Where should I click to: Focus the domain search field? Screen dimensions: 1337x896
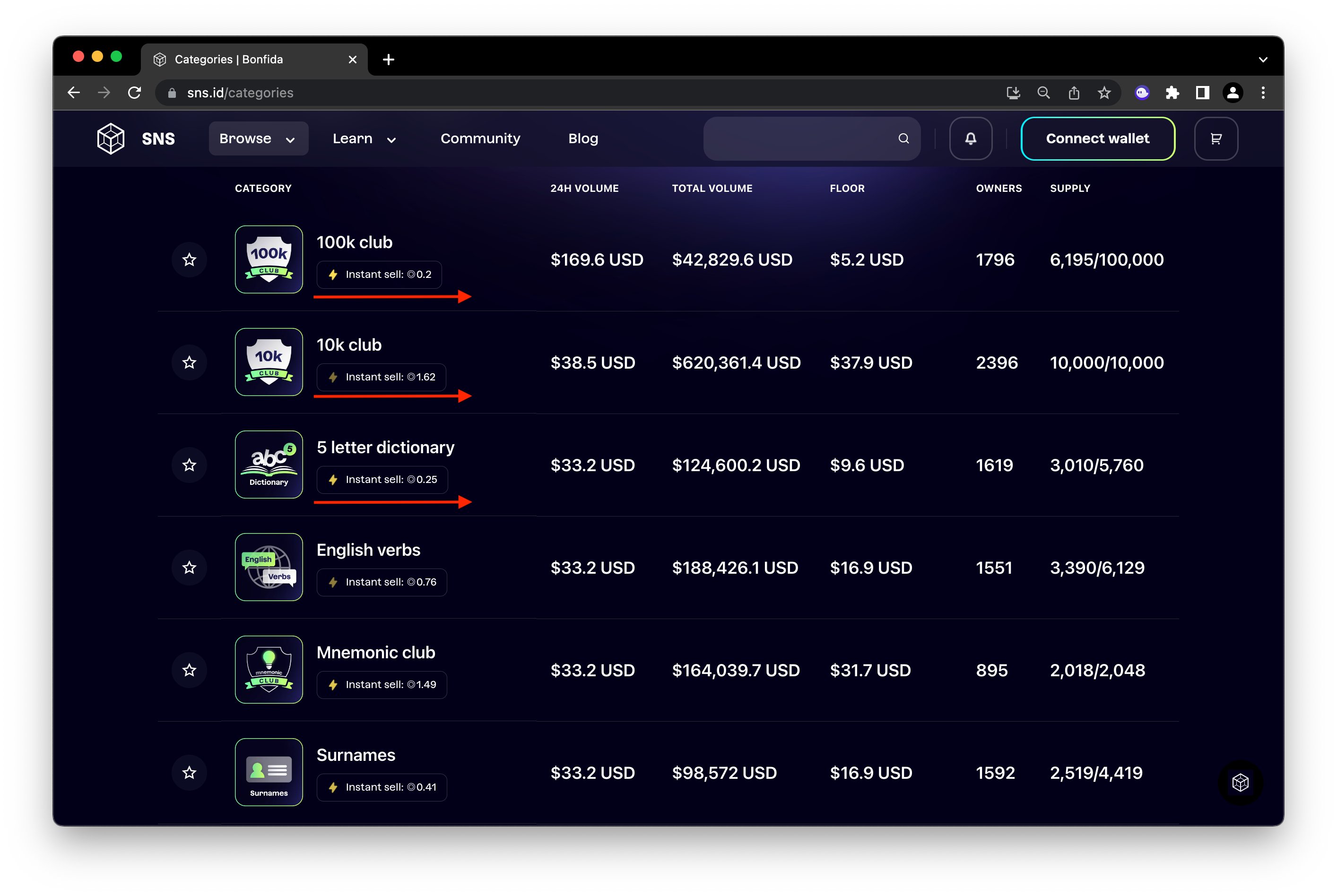(x=800, y=138)
